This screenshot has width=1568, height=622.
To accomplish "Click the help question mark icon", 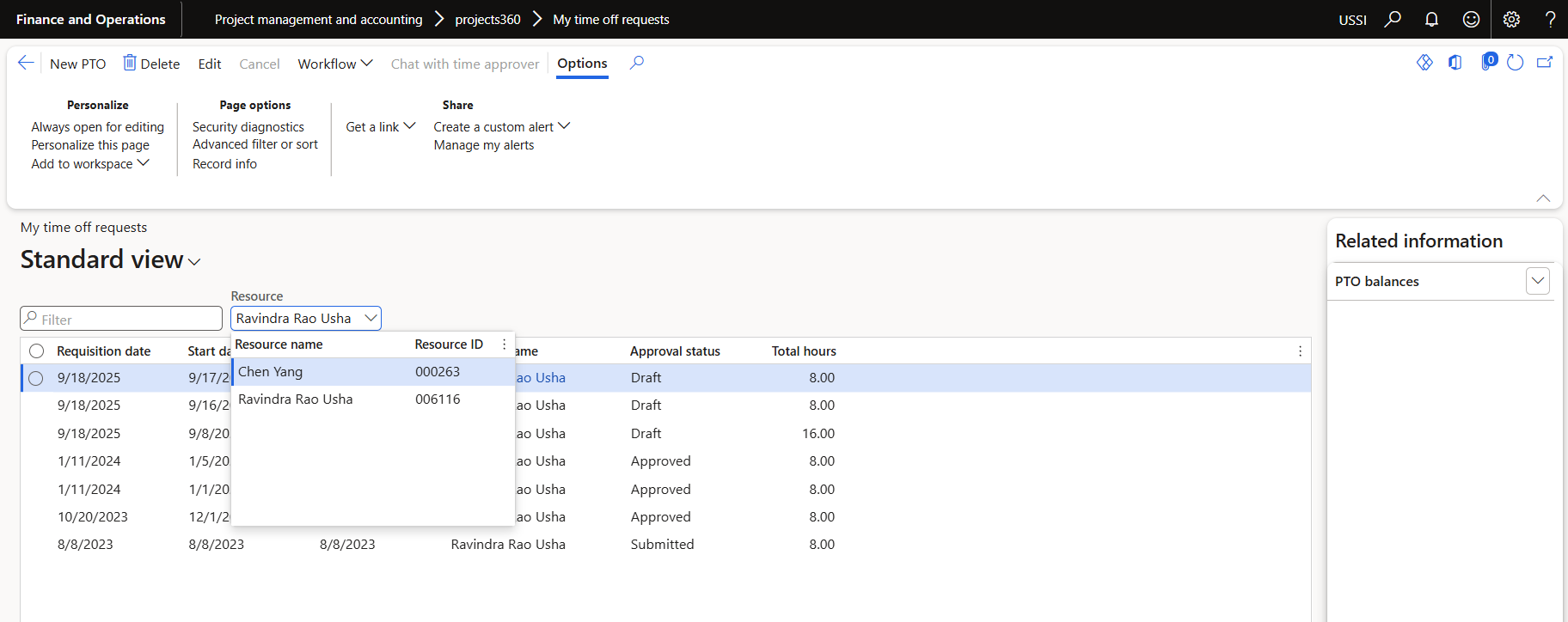I will (1550, 19).
